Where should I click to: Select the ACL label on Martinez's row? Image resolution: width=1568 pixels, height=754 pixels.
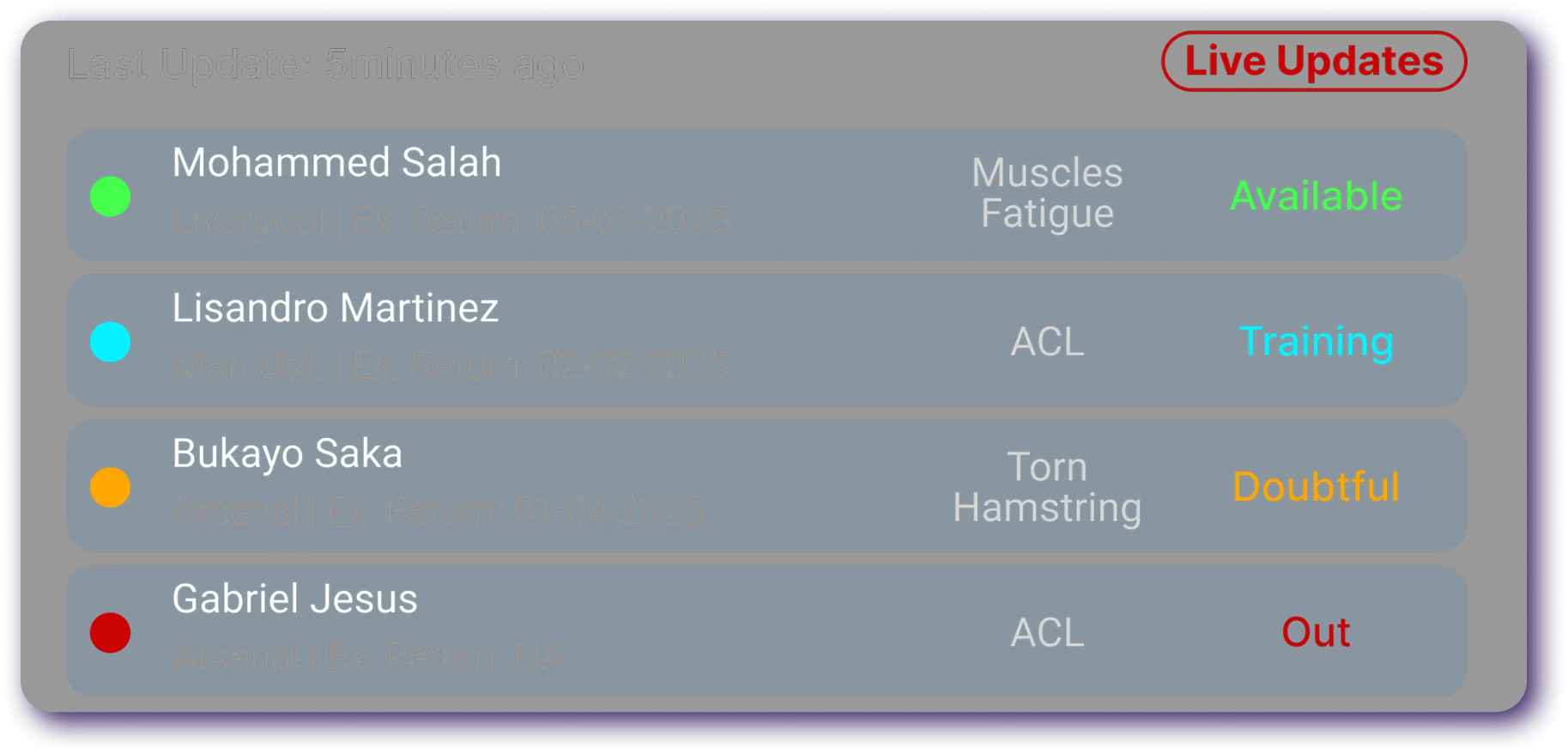click(x=1046, y=341)
